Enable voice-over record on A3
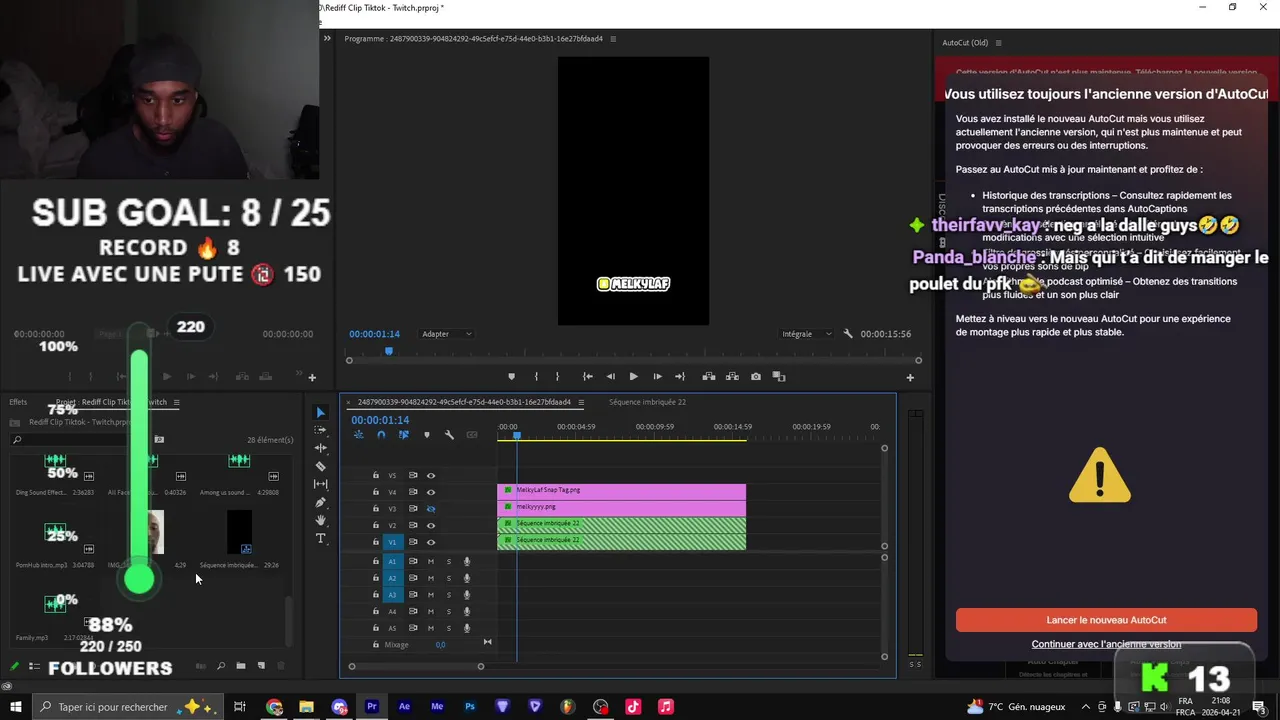Viewport: 1280px width, 720px height. [x=466, y=595]
